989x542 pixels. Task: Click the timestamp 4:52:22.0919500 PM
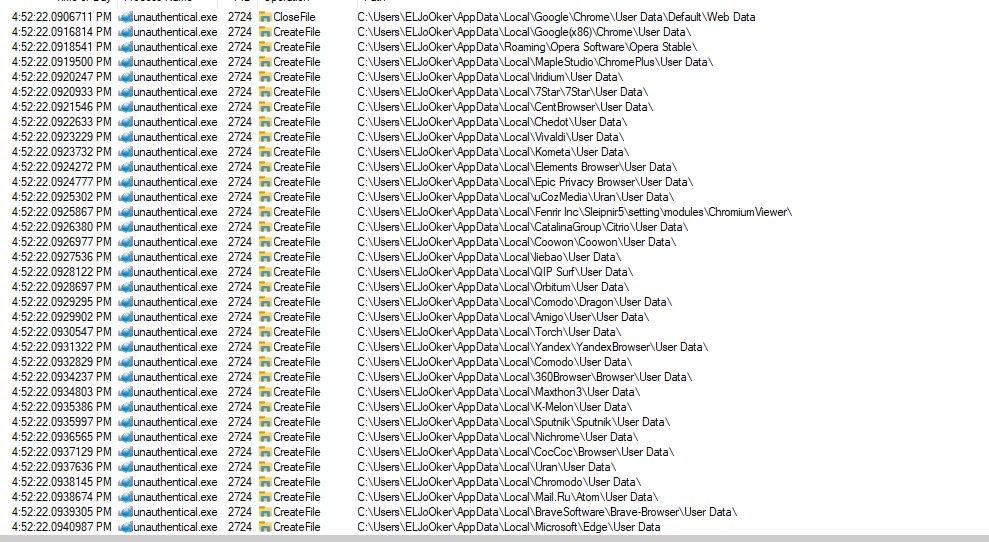pyautogui.click(x=61, y=62)
